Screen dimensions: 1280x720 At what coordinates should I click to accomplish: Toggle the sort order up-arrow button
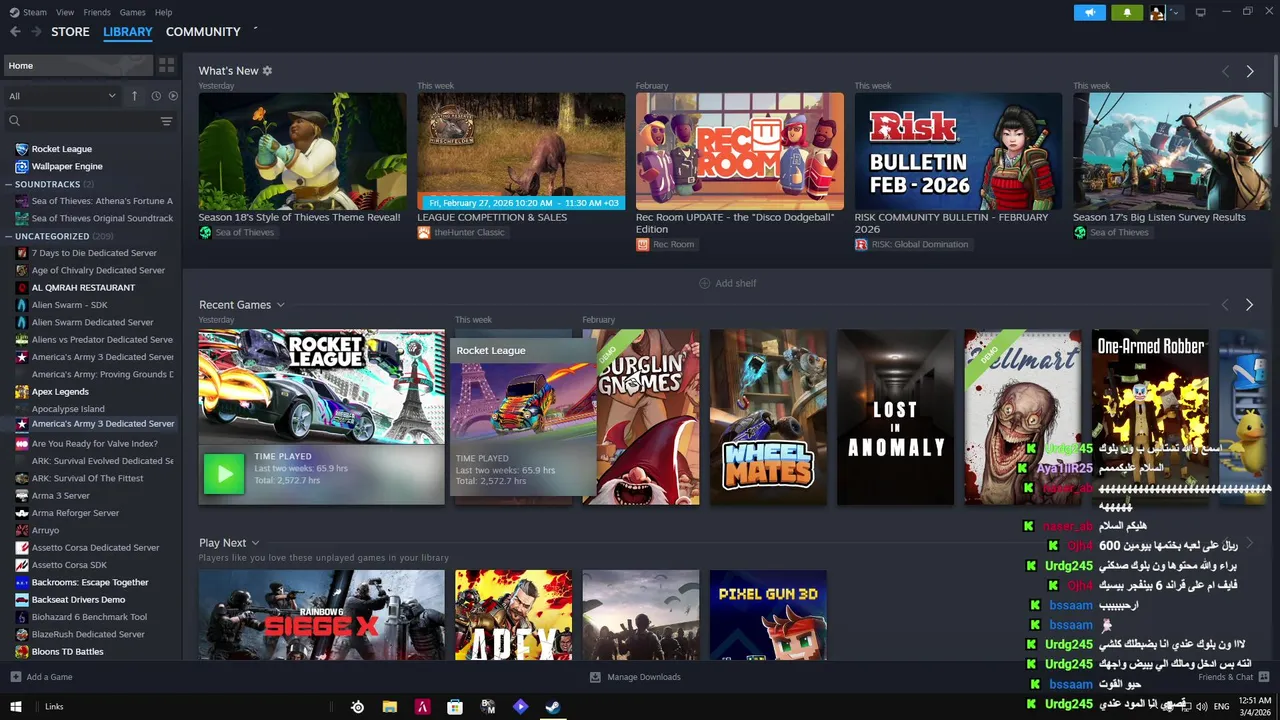click(134, 96)
